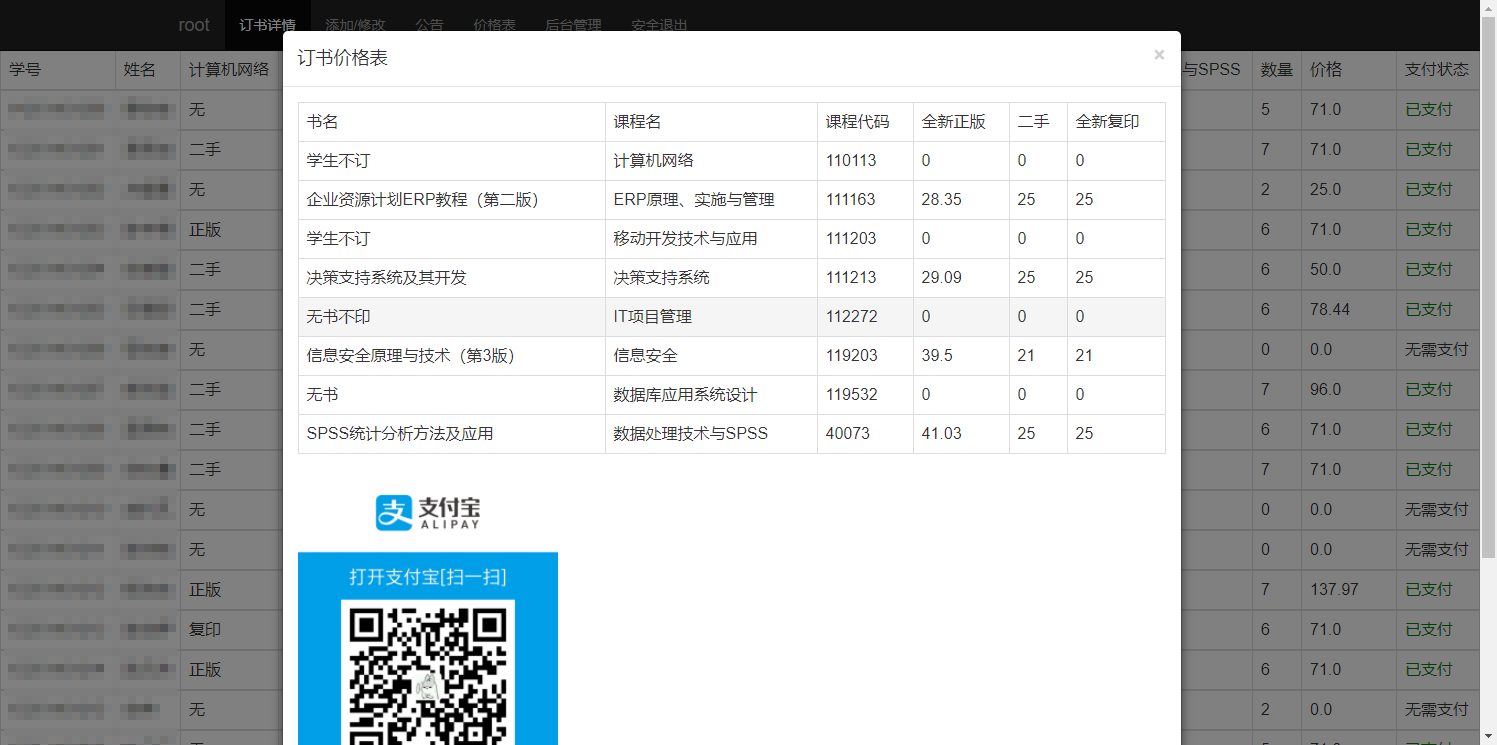Click the 打开支付宝[扫一扫] banner text
Image resolution: width=1497 pixels, height=745 pixels.
[428, 577]
